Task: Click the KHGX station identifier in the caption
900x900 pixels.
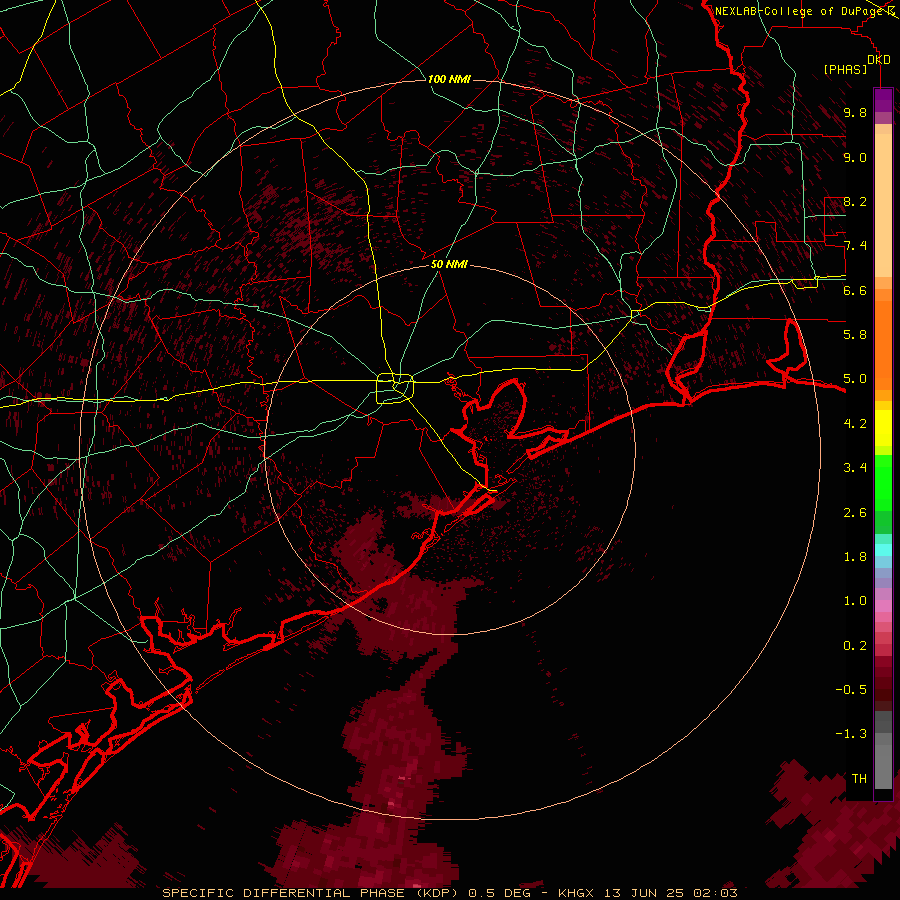Action: pos(576,893)
